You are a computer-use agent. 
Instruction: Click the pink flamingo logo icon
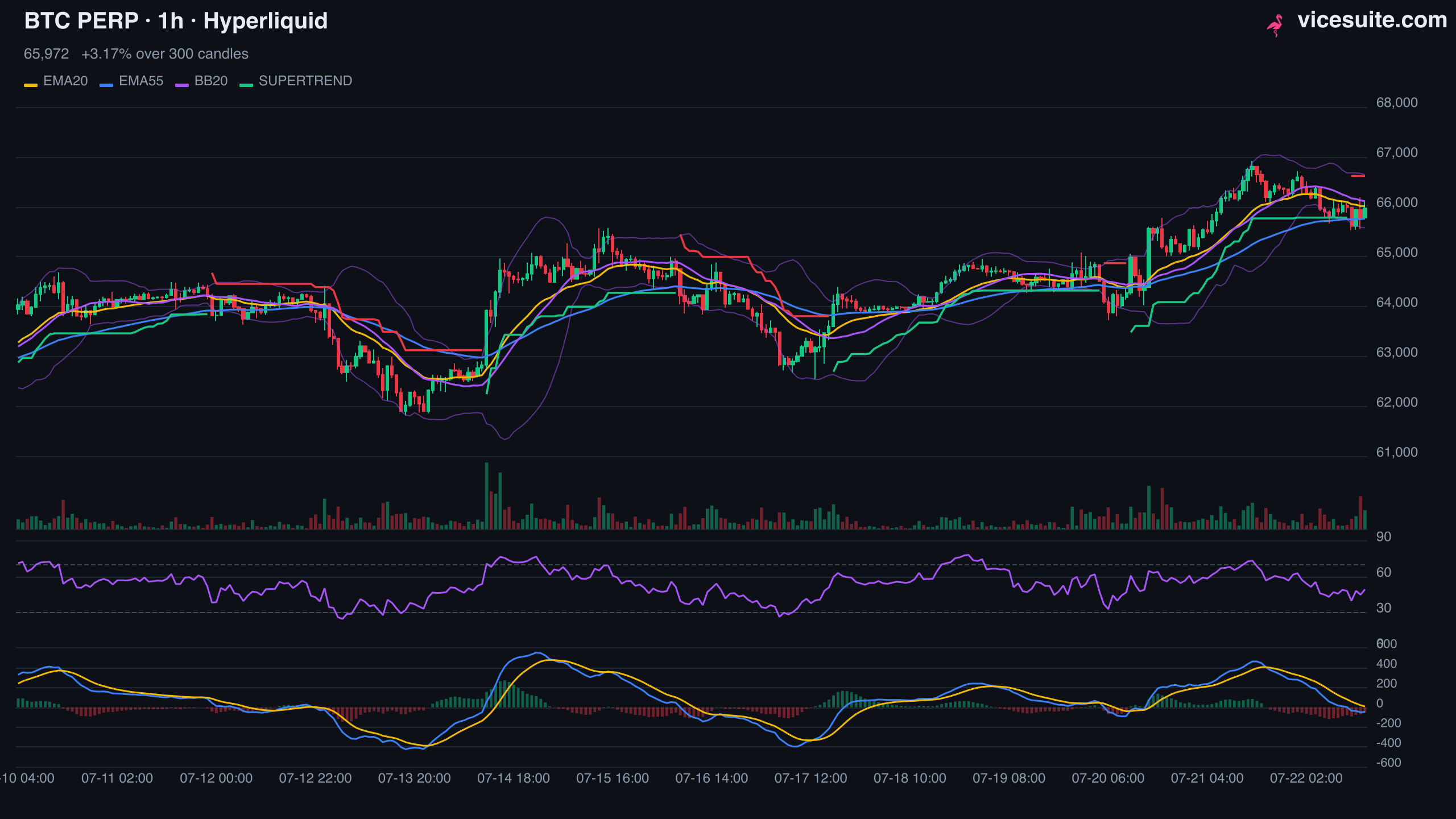tap(1275, 25)
